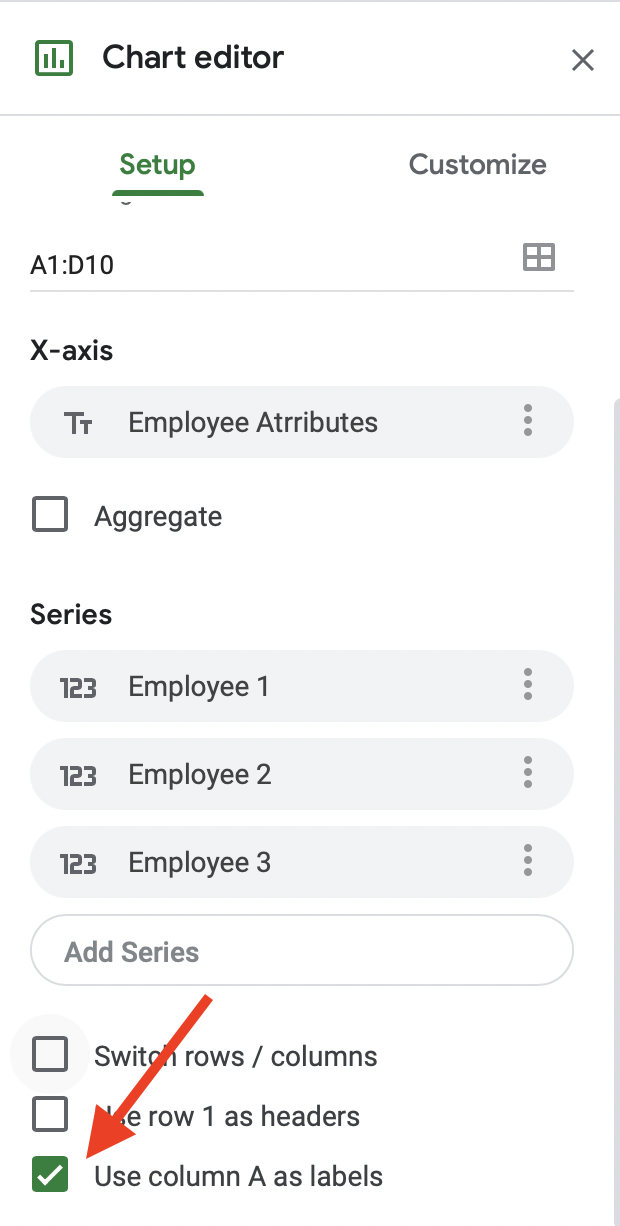
Task: Click the 123 number icon for Employee 1
Action: (78, 687)
